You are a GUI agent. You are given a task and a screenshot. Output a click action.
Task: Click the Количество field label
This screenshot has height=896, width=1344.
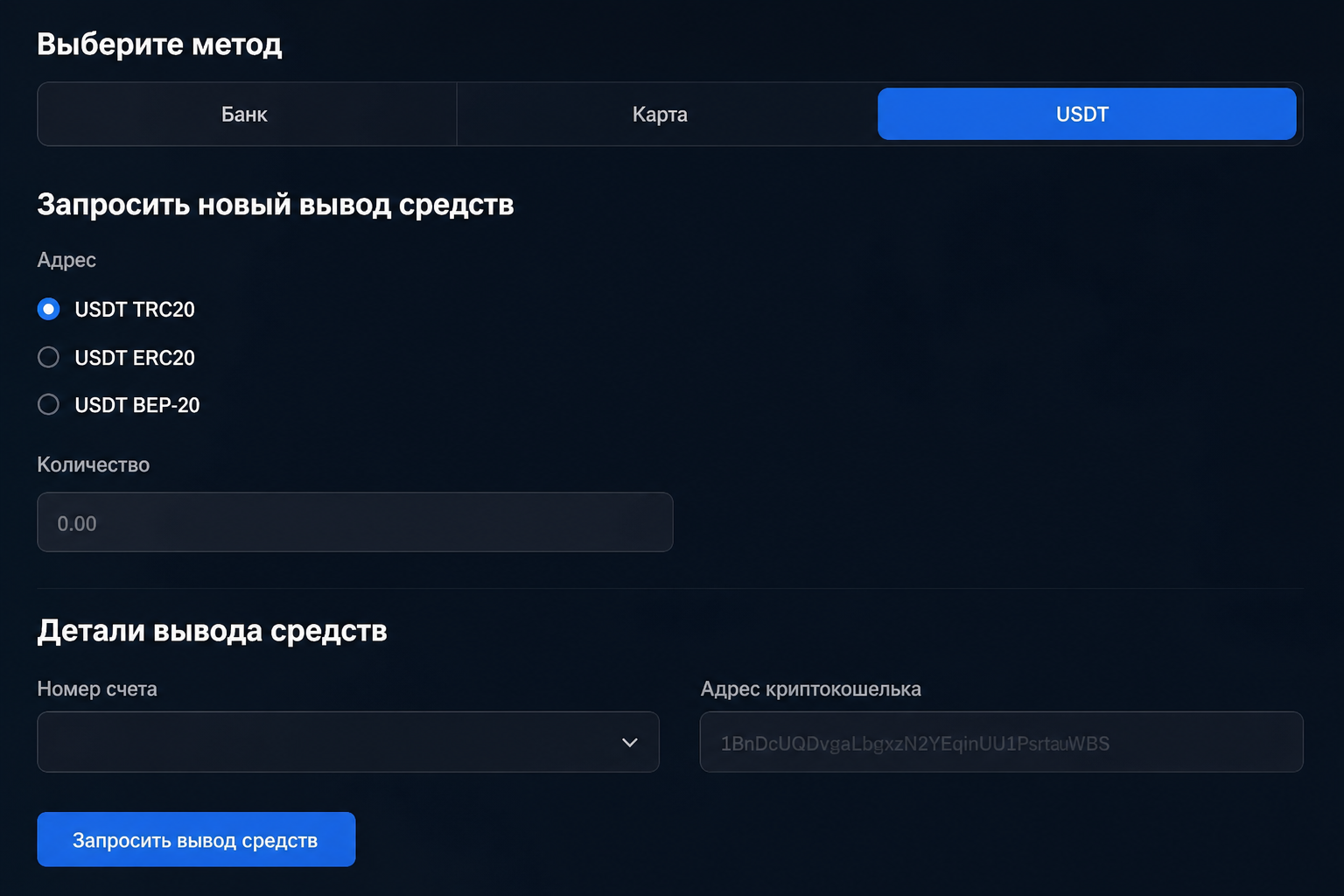click(94, 465)
